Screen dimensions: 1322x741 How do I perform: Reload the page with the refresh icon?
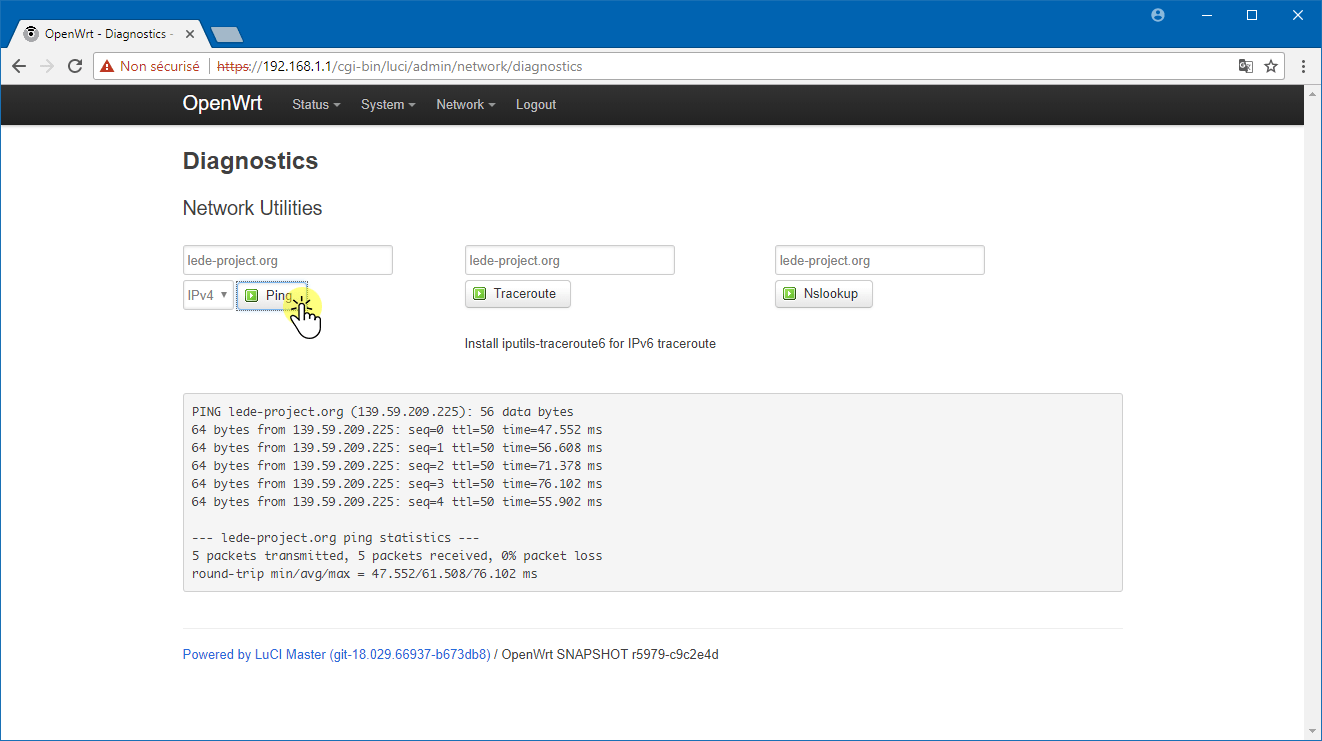pyautogui.click(x=74, y=66)
